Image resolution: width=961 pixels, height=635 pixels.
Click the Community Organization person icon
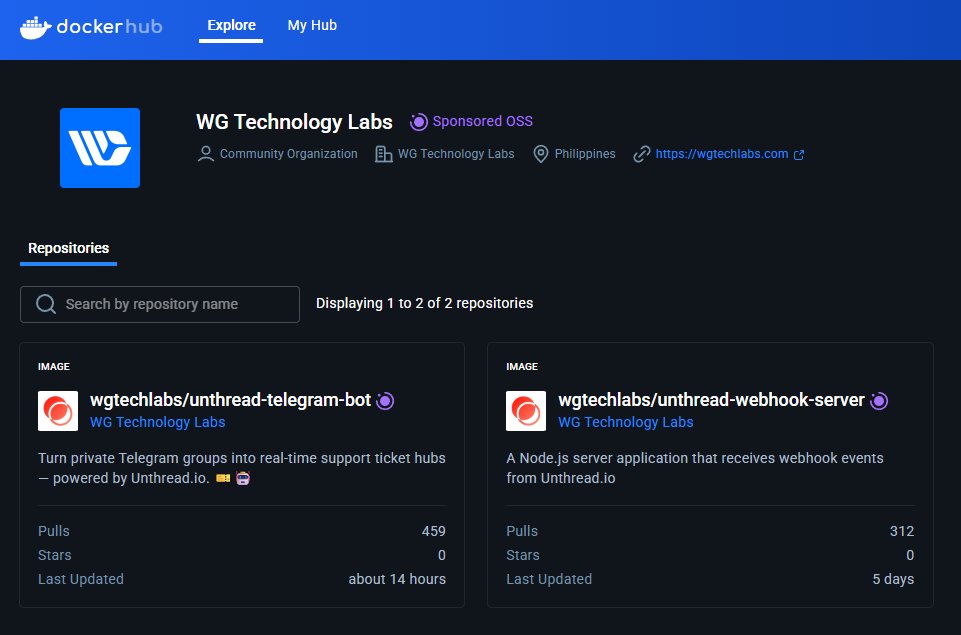tap(206, 154)
